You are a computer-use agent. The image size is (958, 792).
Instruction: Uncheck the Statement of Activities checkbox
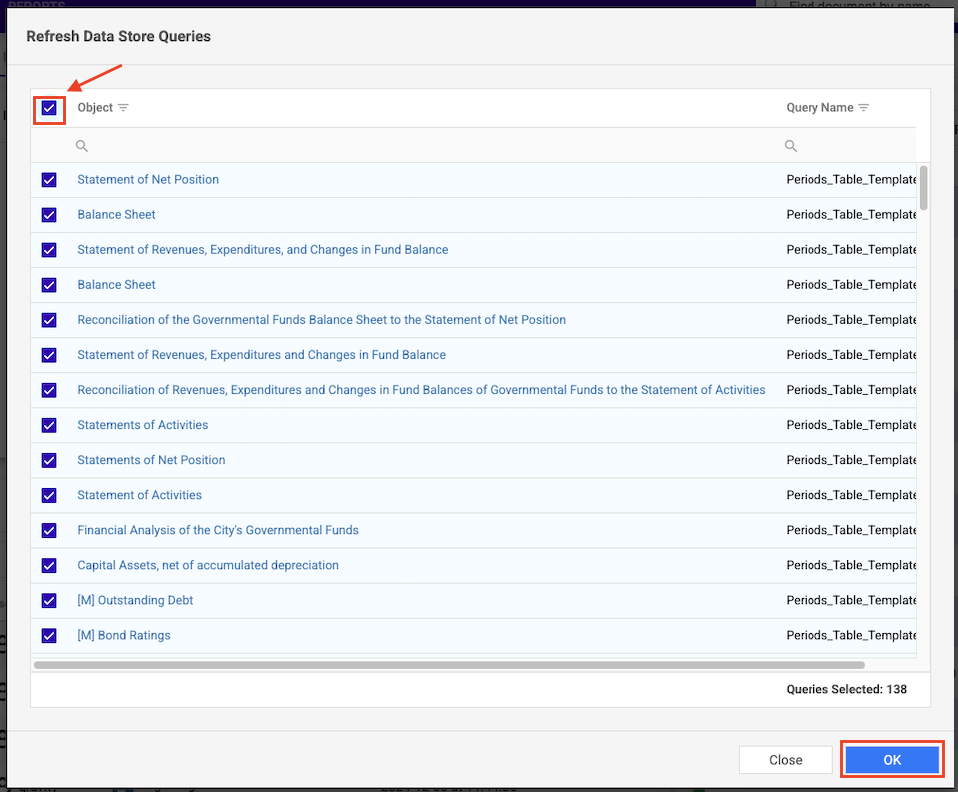(49, 495)
